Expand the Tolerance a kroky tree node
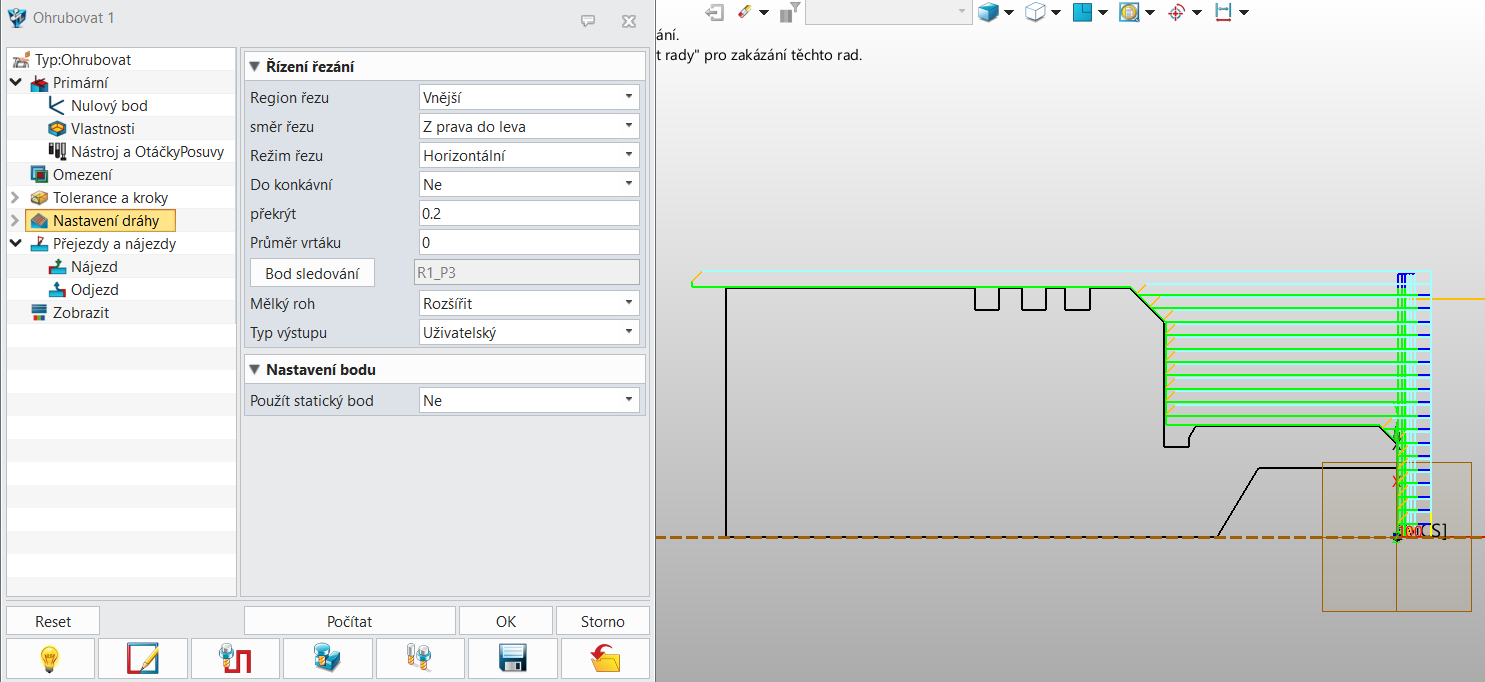 tap(15, 198)
